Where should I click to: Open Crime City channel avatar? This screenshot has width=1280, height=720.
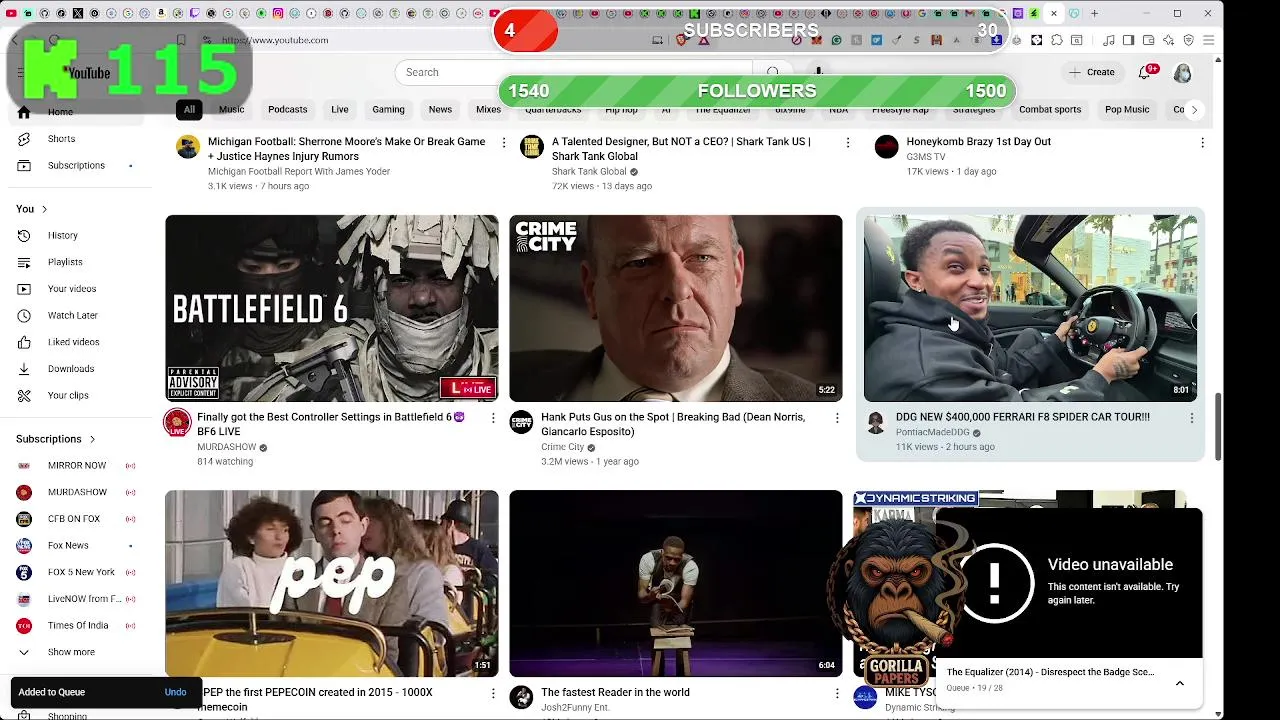coord(521,422)
